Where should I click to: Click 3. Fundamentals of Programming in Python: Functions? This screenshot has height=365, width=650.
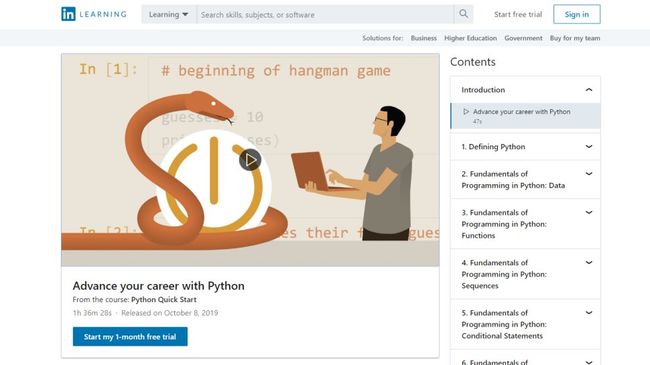coord(504,224)
